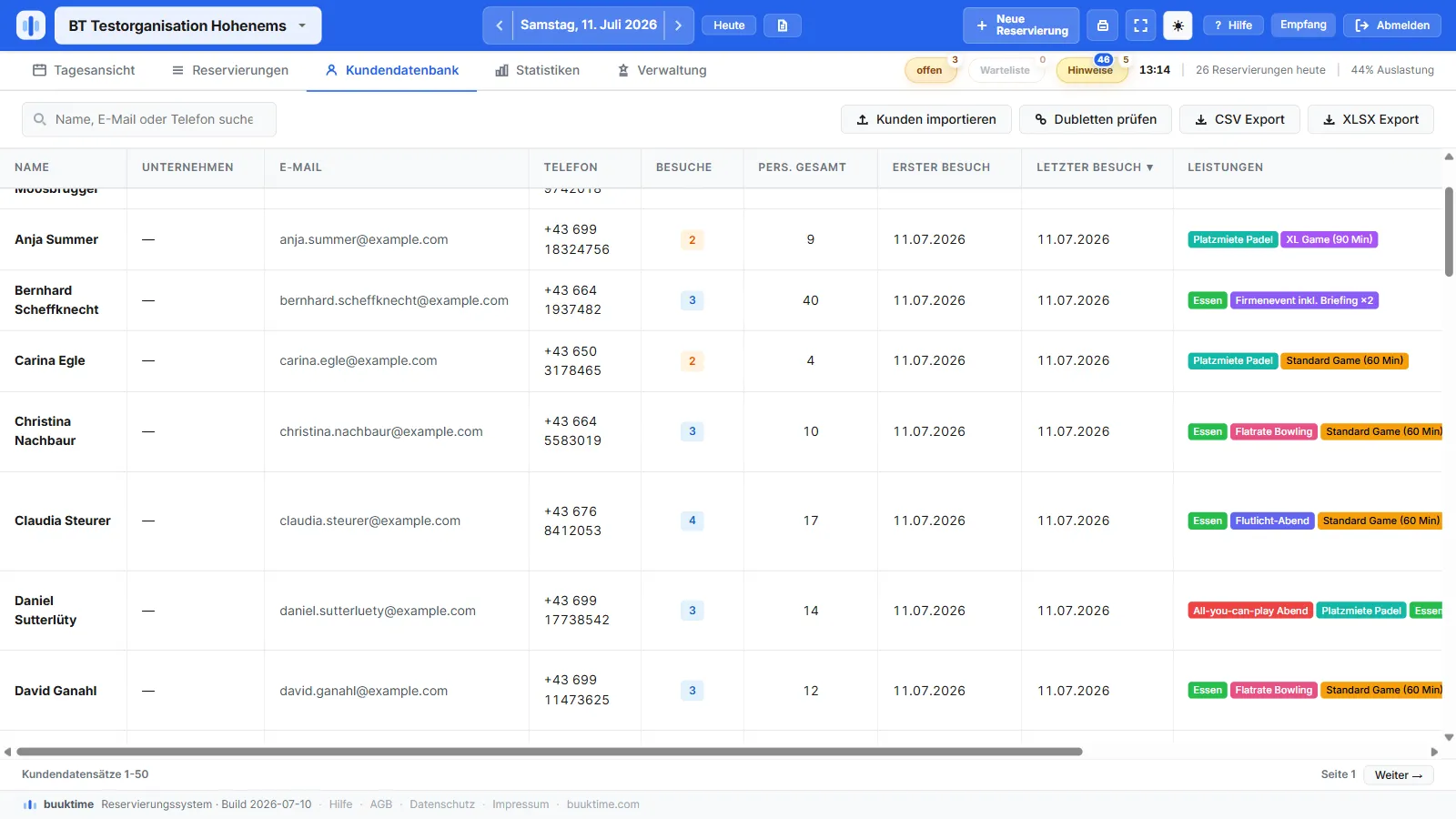1456x819 pixels.
Task: Open the Statistiken tab
Action: coord(538,70)
